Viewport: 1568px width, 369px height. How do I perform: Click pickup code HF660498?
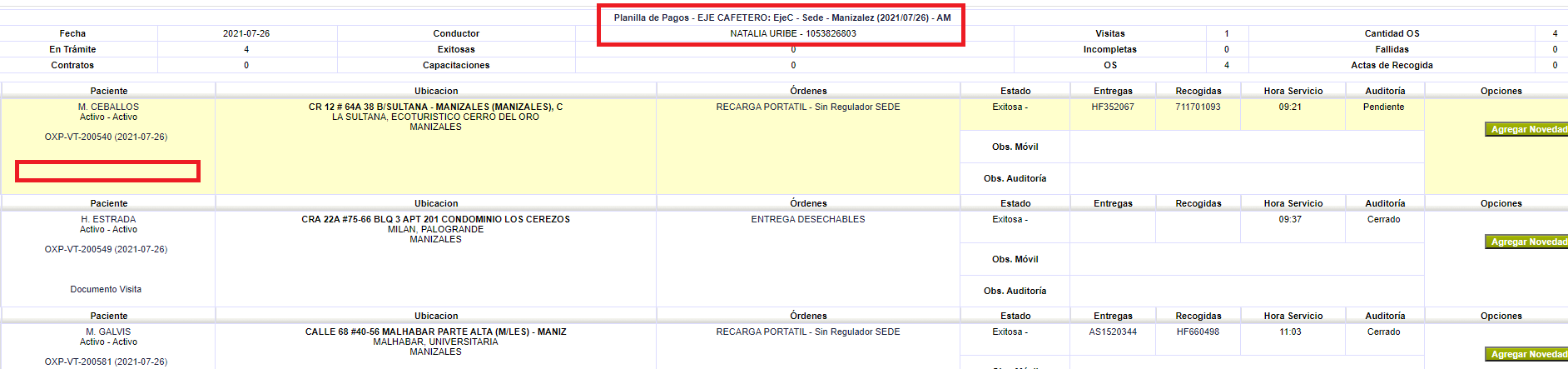(x=1198, y=332)
